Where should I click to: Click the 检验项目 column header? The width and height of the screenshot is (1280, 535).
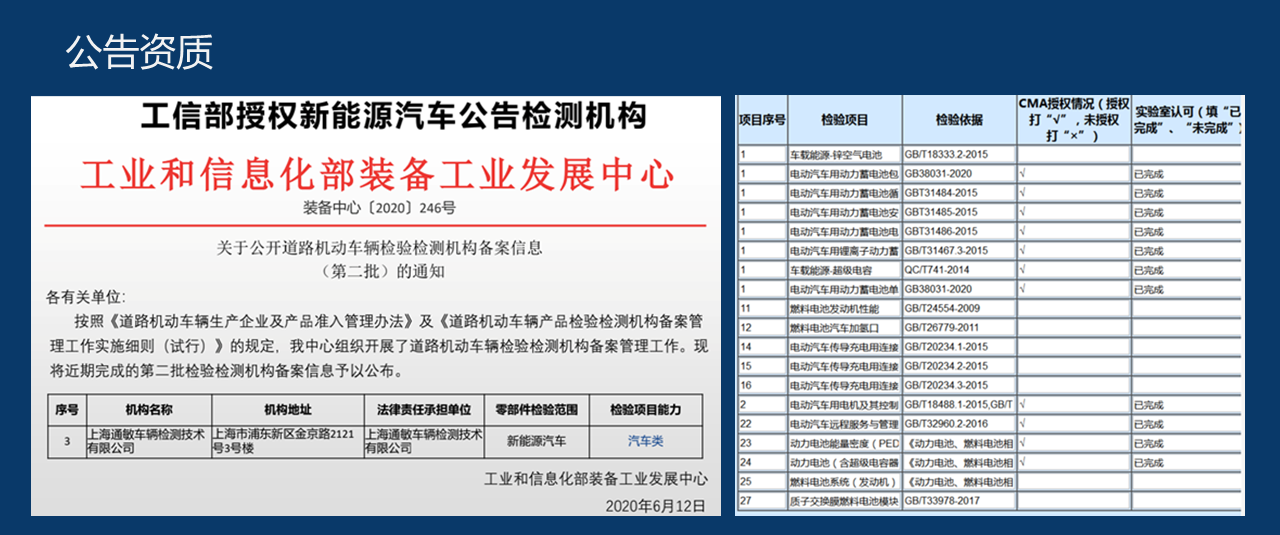click(x=844, y=120)
